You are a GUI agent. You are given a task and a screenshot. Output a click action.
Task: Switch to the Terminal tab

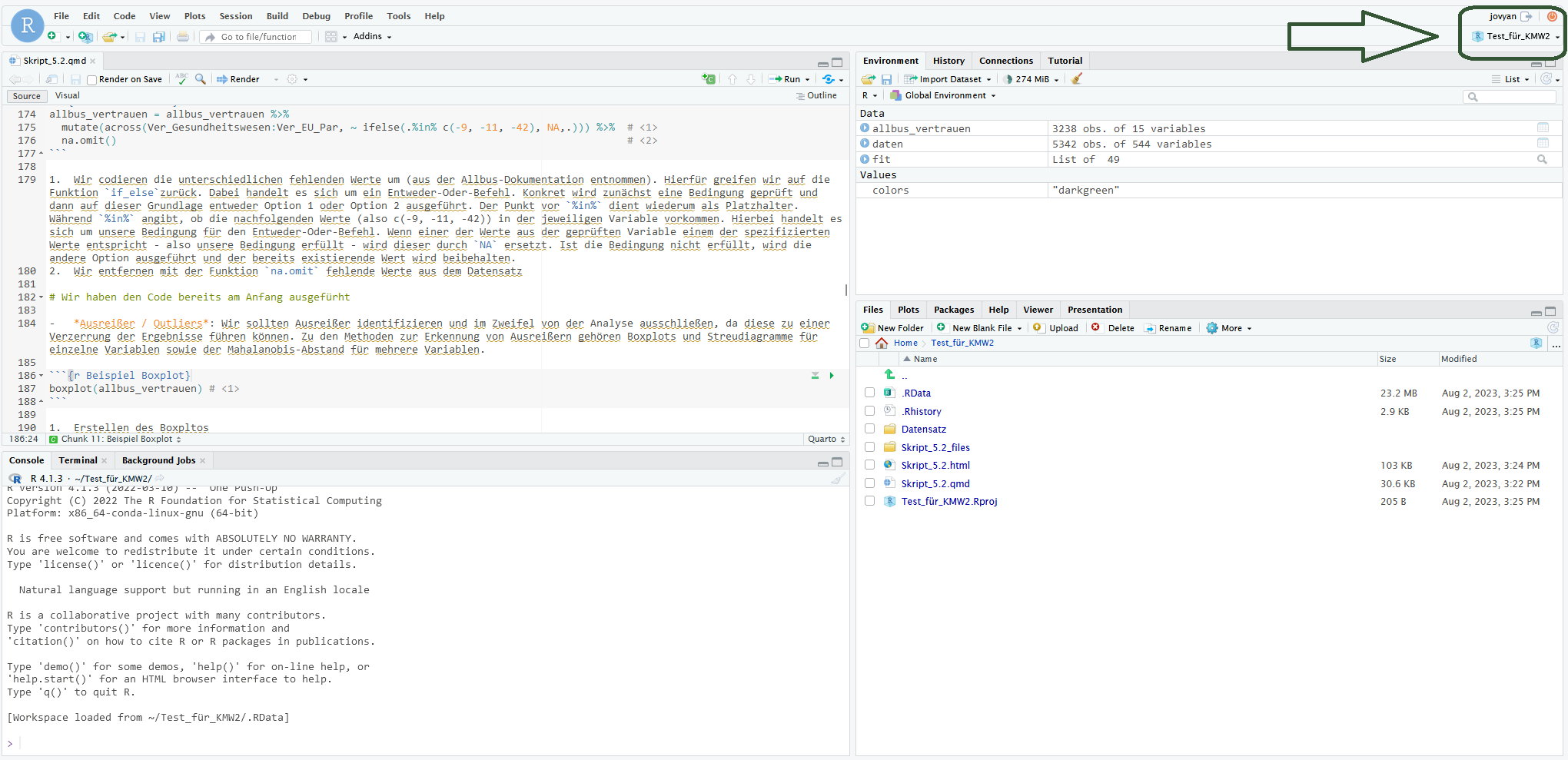click(x=78, y=460)
